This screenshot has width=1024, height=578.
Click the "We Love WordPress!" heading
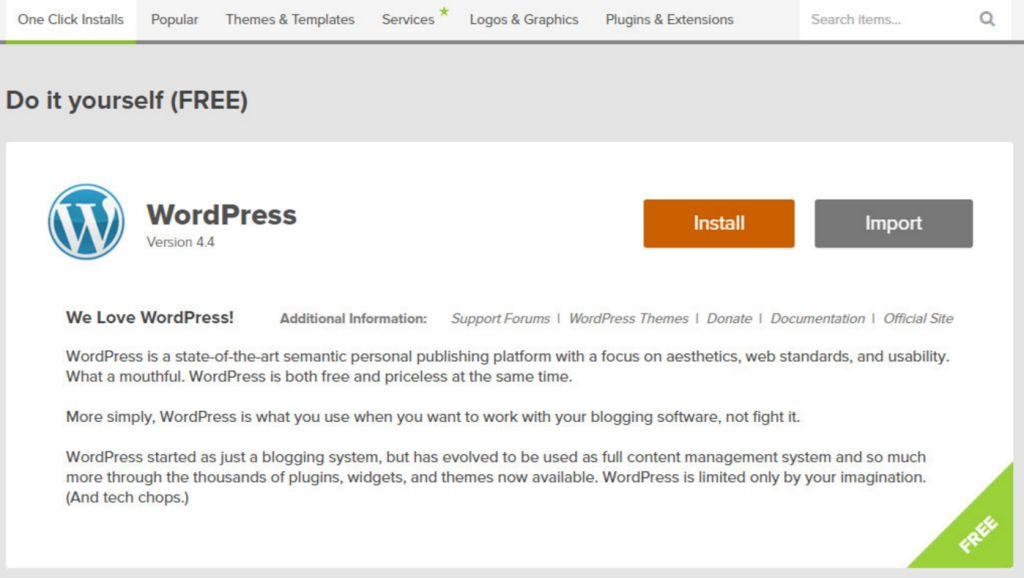pos(150,317)
